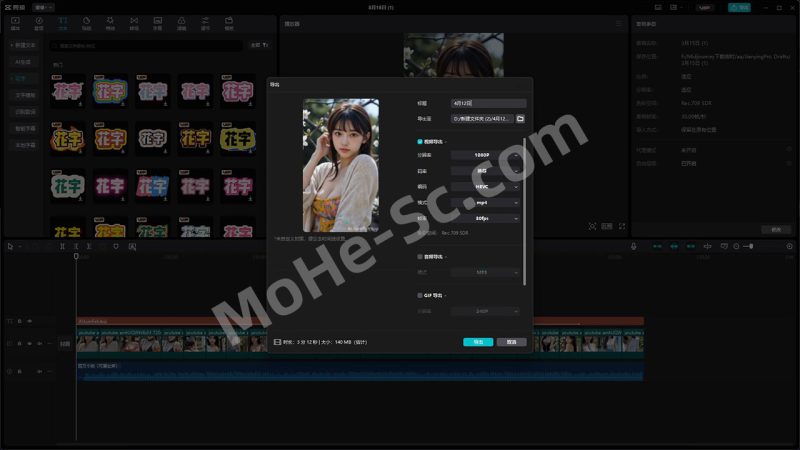Toggle the video export checkbox
800x450 pixels.
click(x=420, y=141)
